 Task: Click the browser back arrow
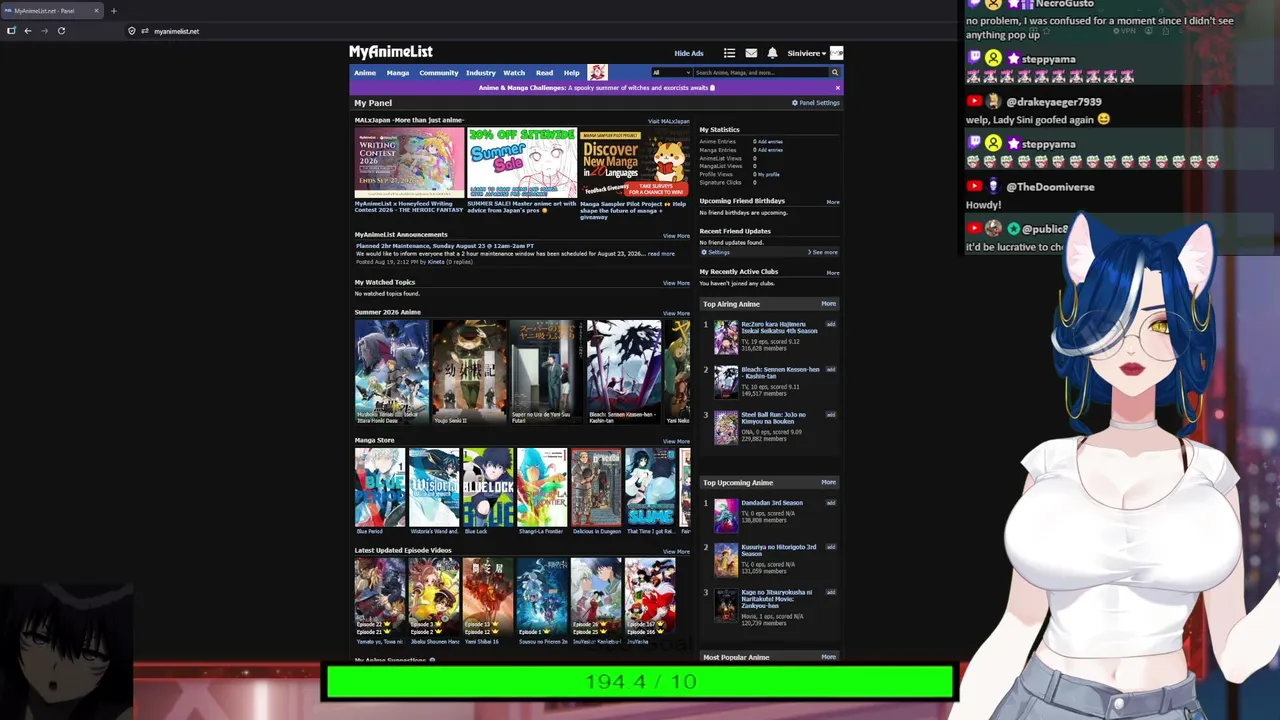(28, 31)
